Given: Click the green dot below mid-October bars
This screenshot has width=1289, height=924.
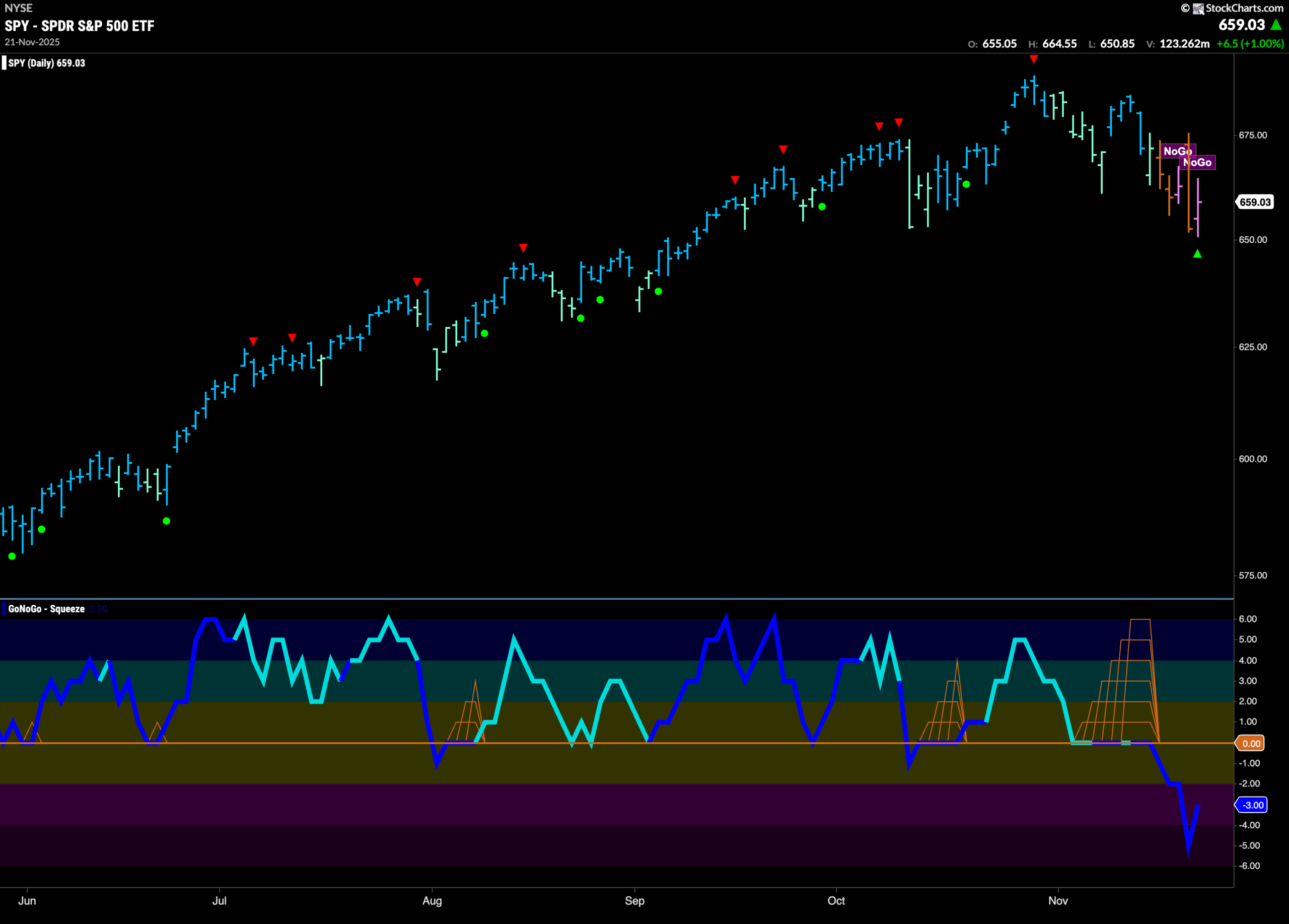Looking at the screenshot, I should coord(966,184).
